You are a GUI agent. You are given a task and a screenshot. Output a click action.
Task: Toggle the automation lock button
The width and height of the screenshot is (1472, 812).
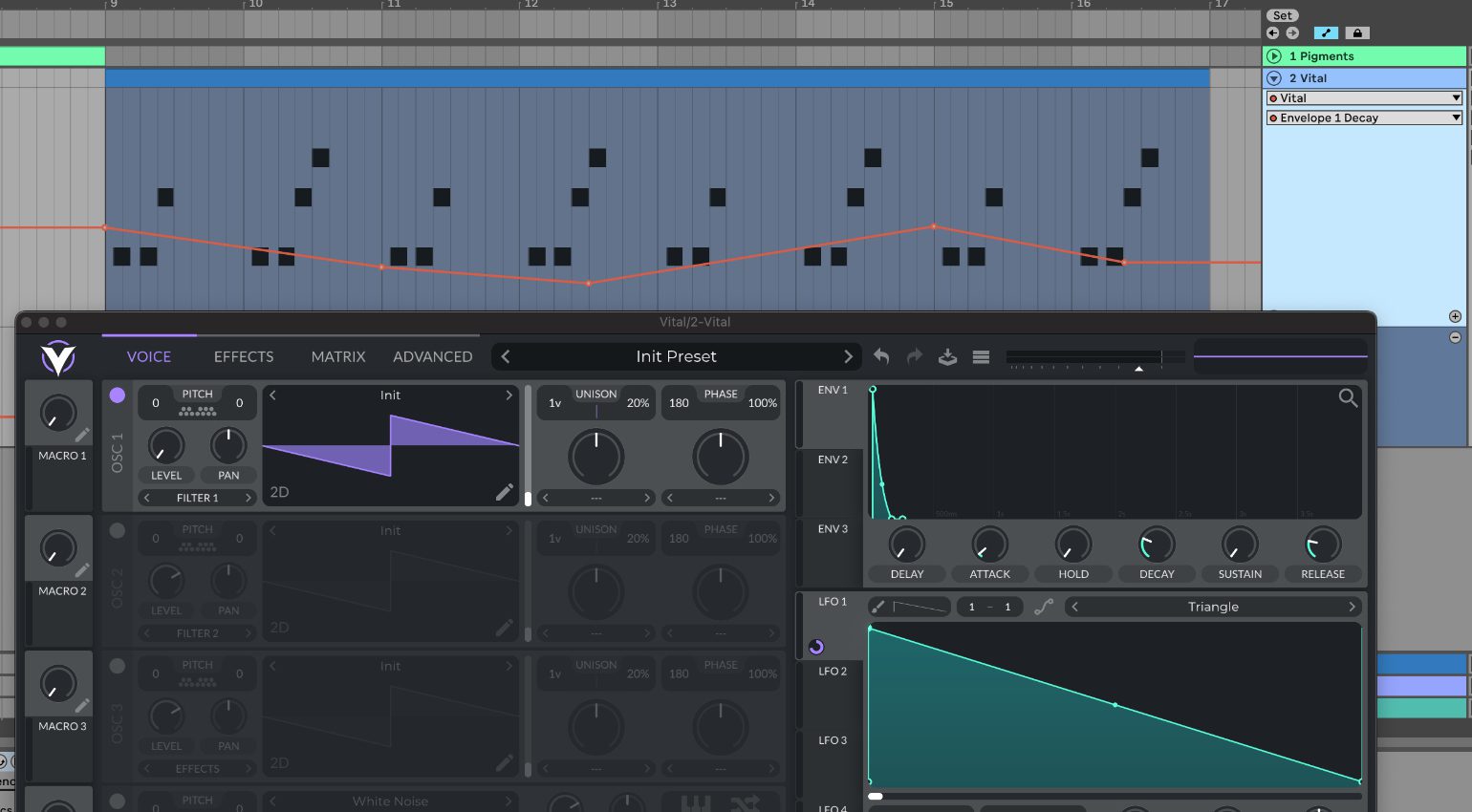click(x=1357, y=32)
